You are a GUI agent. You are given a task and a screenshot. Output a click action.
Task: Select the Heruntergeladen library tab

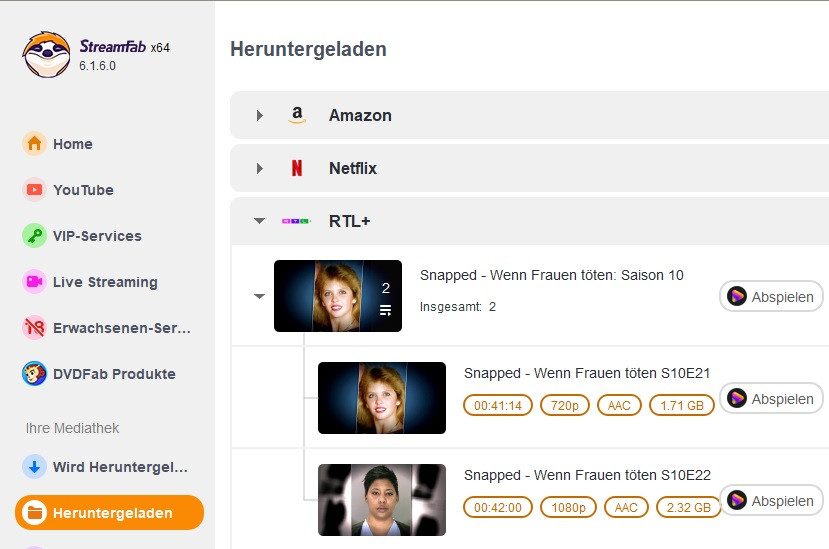click(x=110, y=513)
